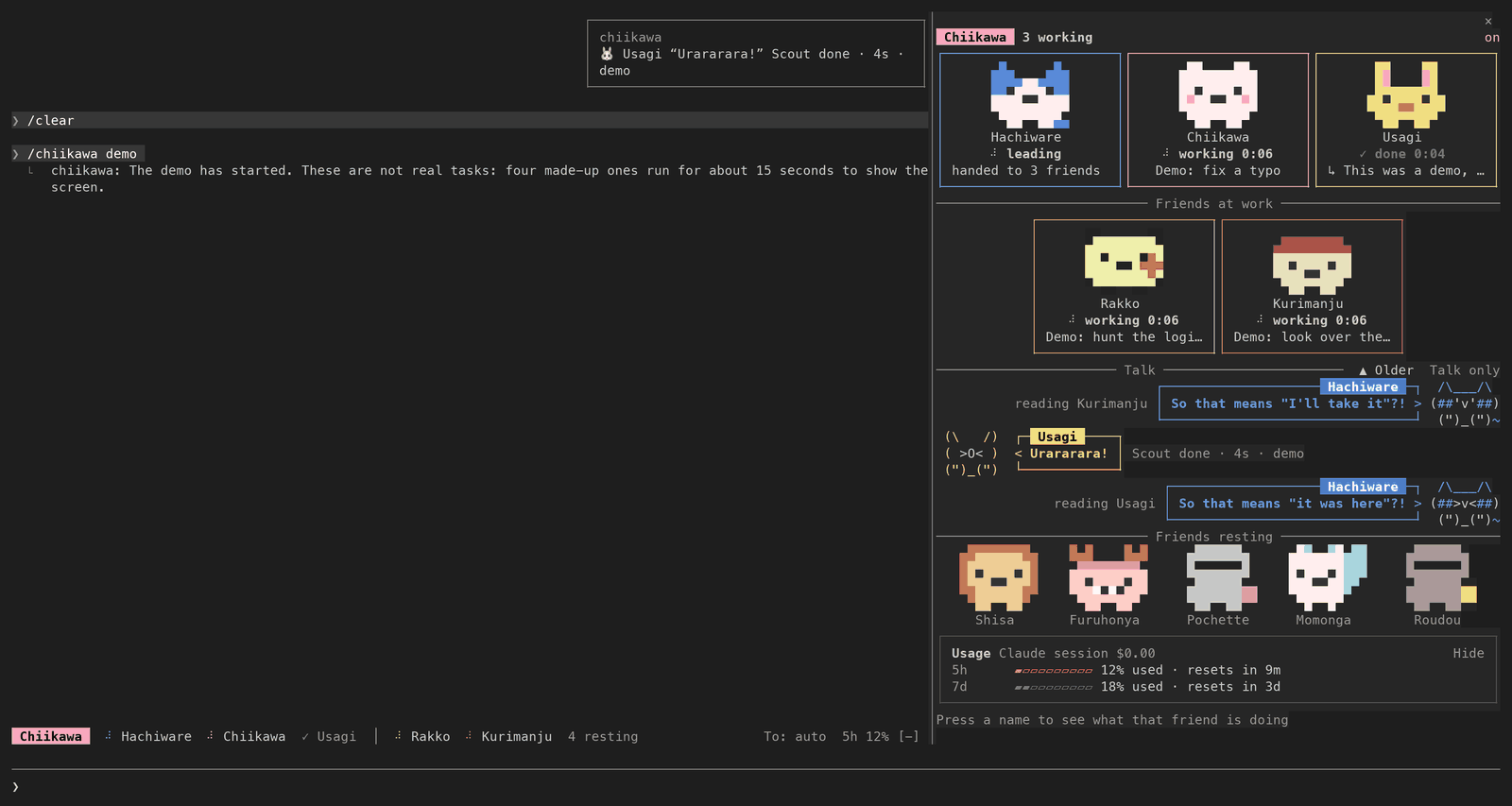Click the ASCII cat beside "it was here" bubble
Screen dimensions: 1512x806
(1465, 504)
